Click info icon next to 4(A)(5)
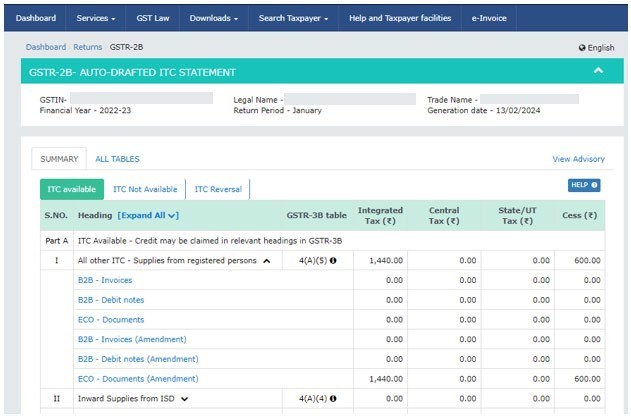Viewport: 631px width, 419px height. point(333,260)
